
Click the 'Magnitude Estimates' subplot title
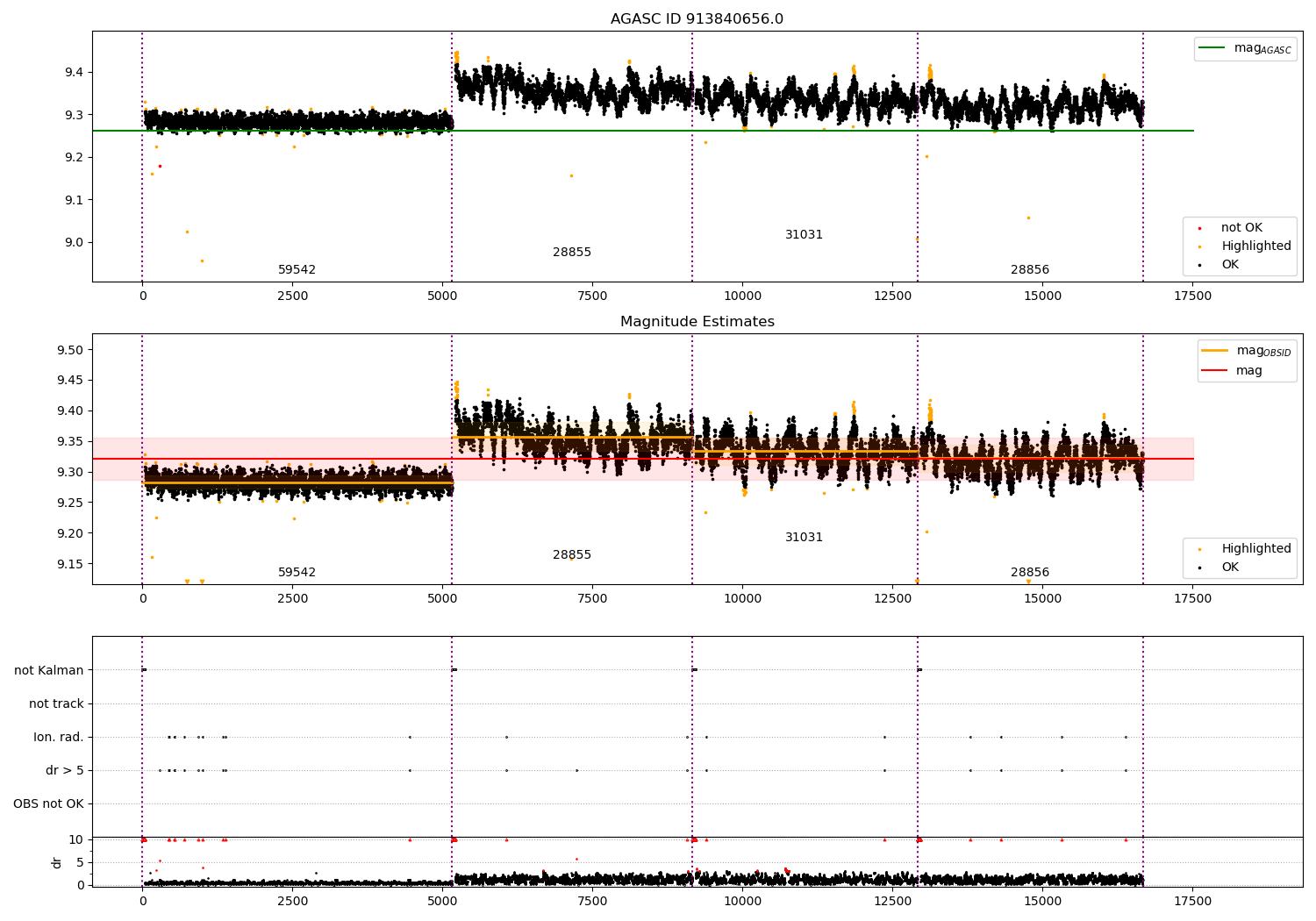coord(697,322)
